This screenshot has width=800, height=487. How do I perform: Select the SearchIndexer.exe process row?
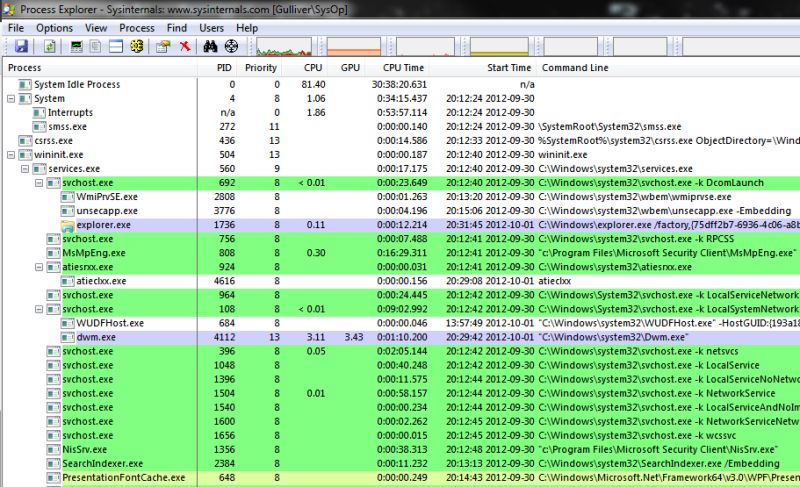pyautogui.click(x=402, y=464)
